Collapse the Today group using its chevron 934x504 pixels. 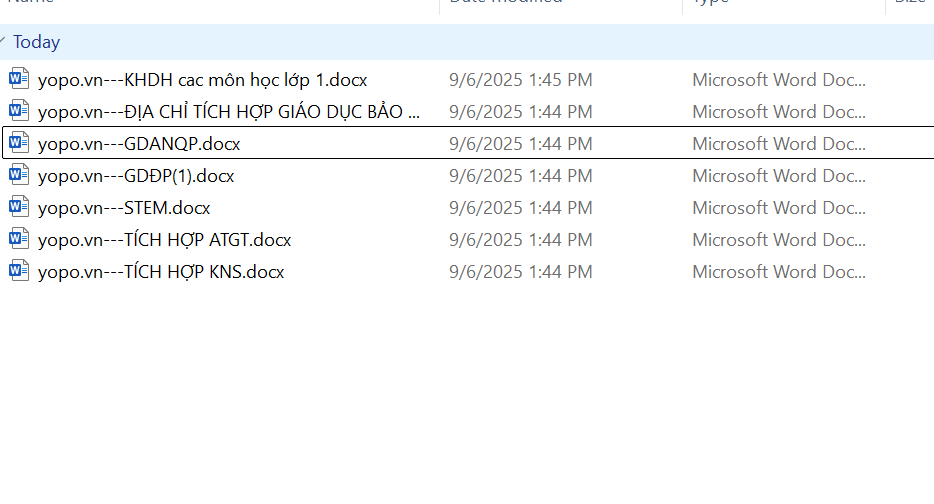[x=4, y=42]
